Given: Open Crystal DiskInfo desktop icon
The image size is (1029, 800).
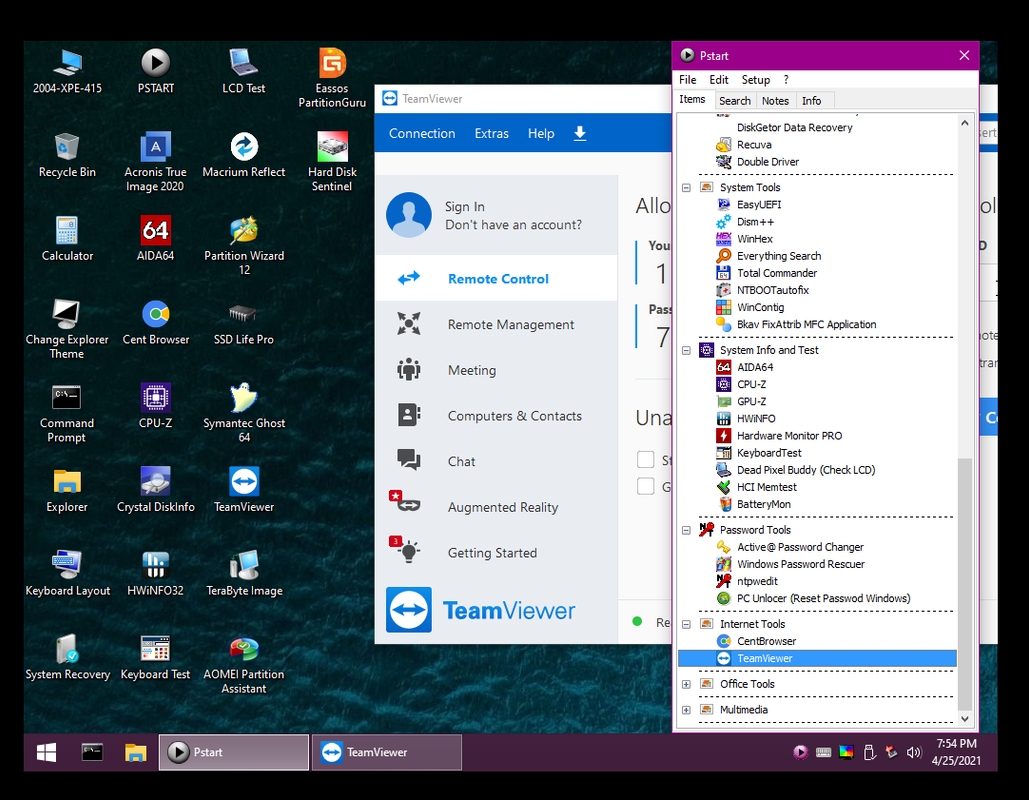Looking at the screenshot, I should (x=156, y=490).
